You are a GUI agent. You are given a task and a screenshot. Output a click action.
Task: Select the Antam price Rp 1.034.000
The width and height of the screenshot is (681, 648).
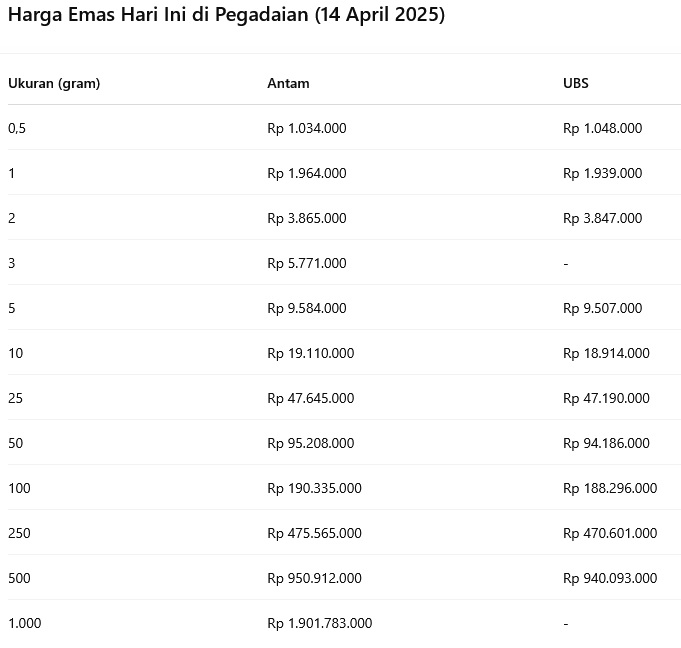307,128
